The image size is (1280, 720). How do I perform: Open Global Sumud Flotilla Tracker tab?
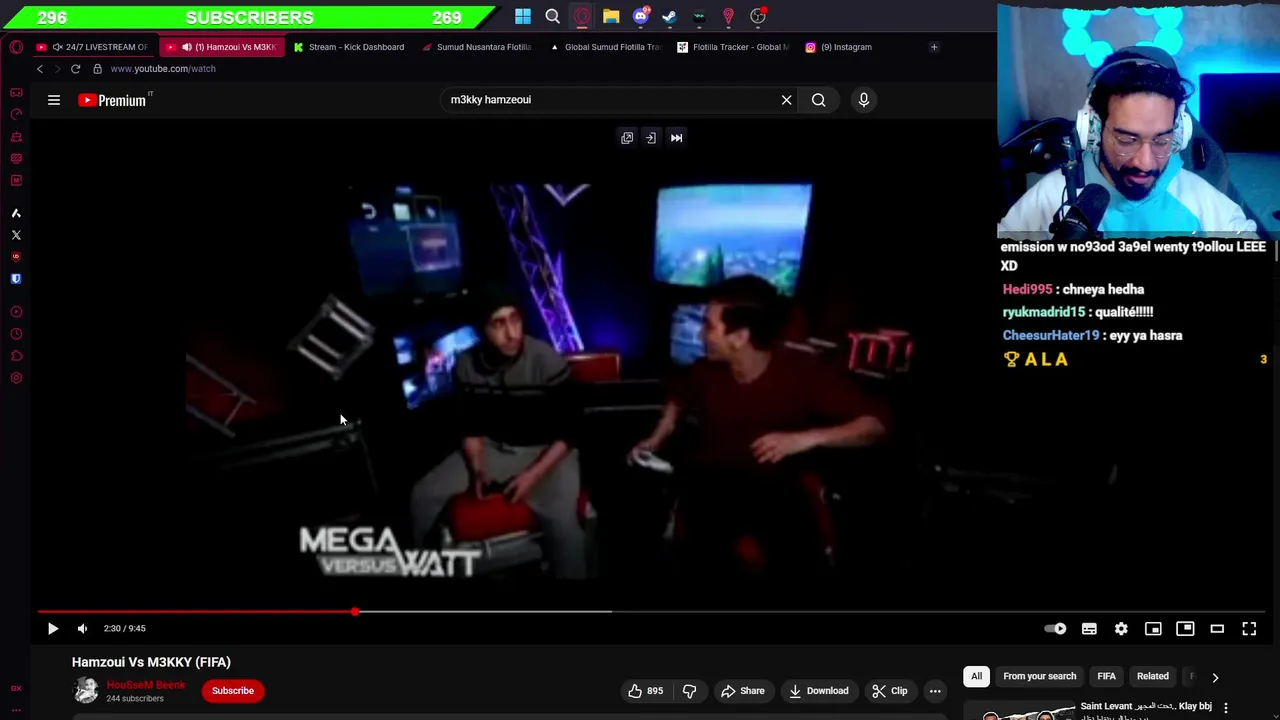tap(605, 47)
